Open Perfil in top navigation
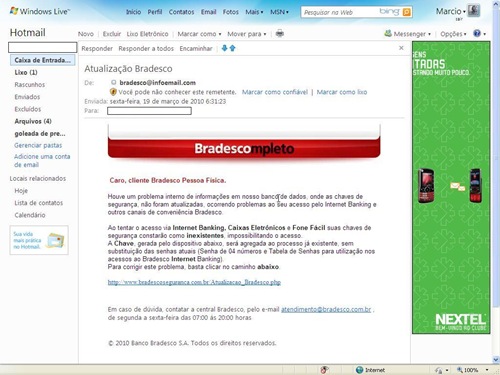Screen dimensions: 500x375 (x=155, y=12)
